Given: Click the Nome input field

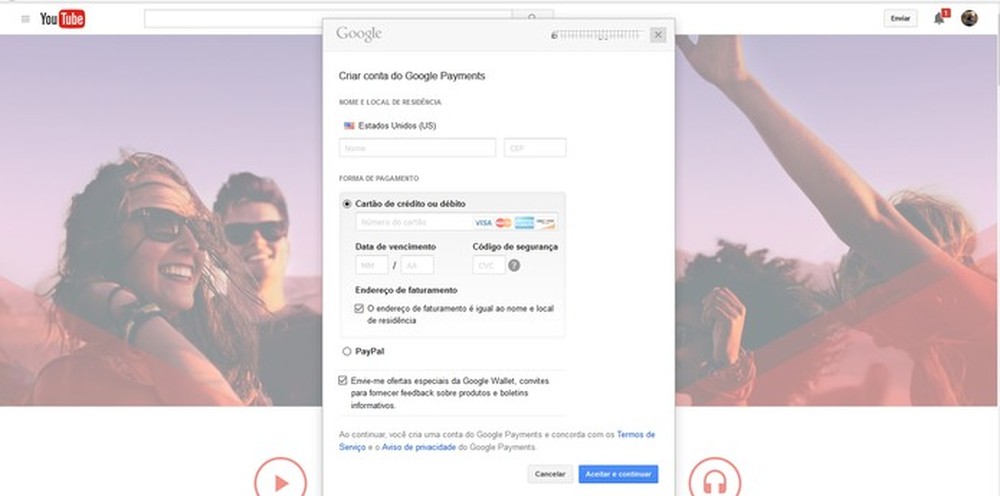Looking at the screenshot, I should (418, 148).
